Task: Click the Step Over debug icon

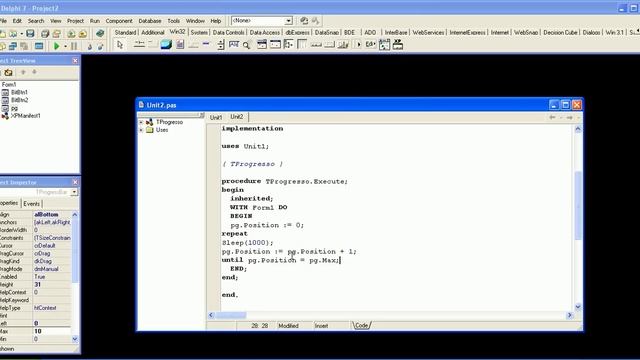Action: coord(100,47)
